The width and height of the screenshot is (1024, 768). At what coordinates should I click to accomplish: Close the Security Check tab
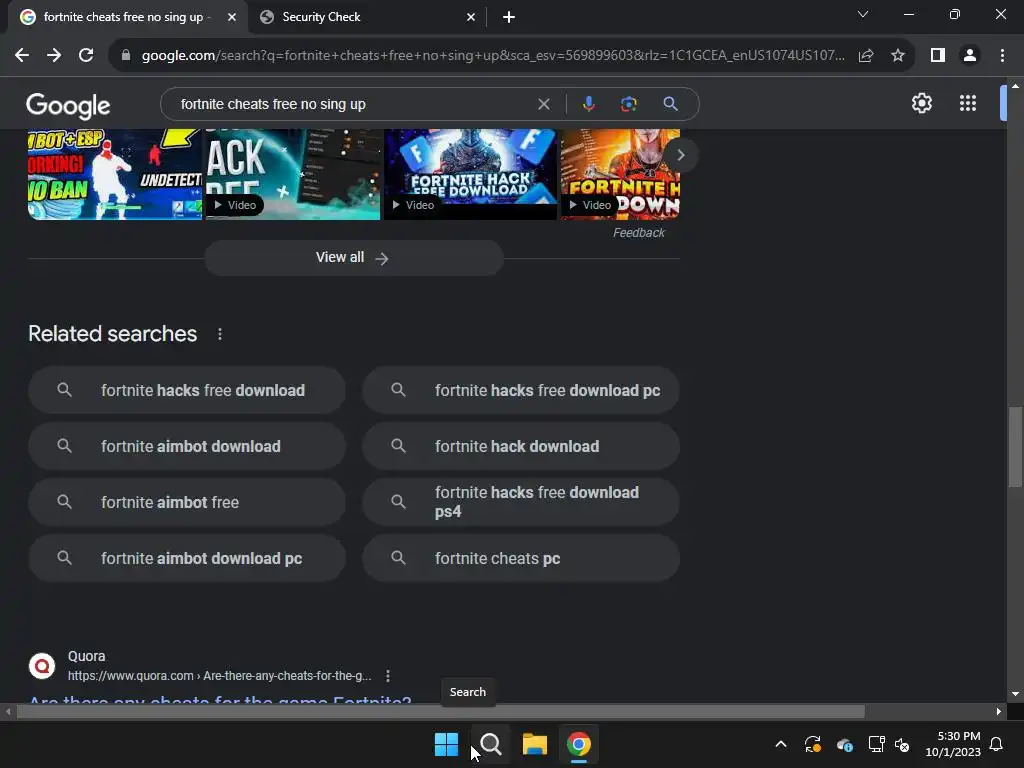click(471, 18)
